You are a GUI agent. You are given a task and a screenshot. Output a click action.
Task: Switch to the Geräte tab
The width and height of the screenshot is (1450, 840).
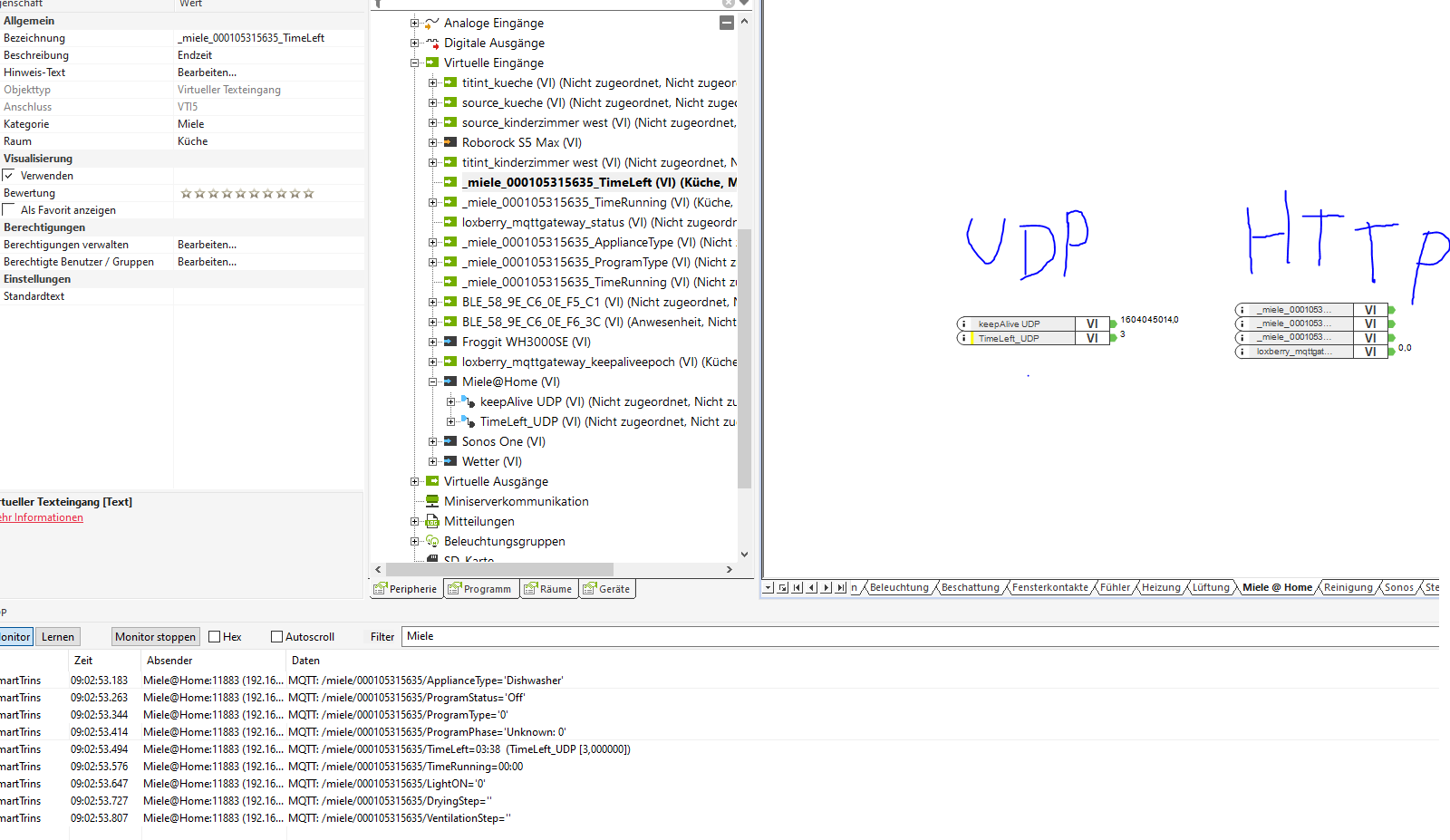tap(607, 589)
